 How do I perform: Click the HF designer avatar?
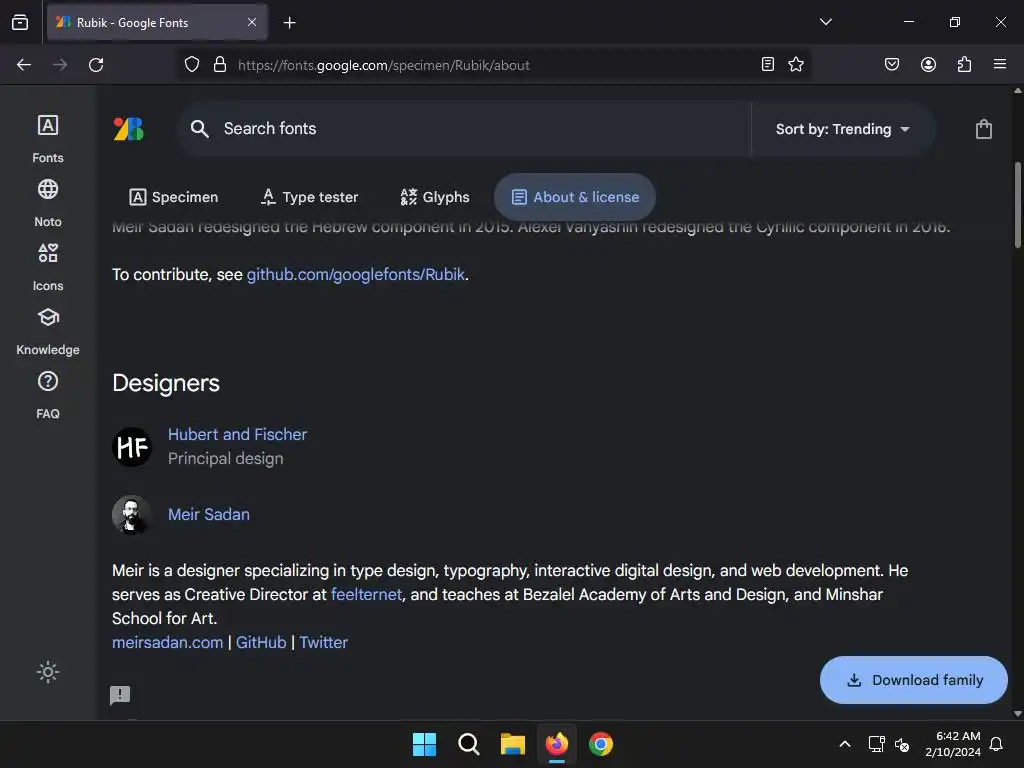[x=132, y=447]
